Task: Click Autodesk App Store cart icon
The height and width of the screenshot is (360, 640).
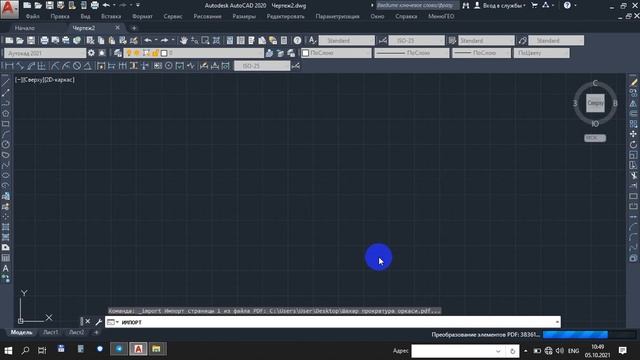Action: tap(534, 5)
